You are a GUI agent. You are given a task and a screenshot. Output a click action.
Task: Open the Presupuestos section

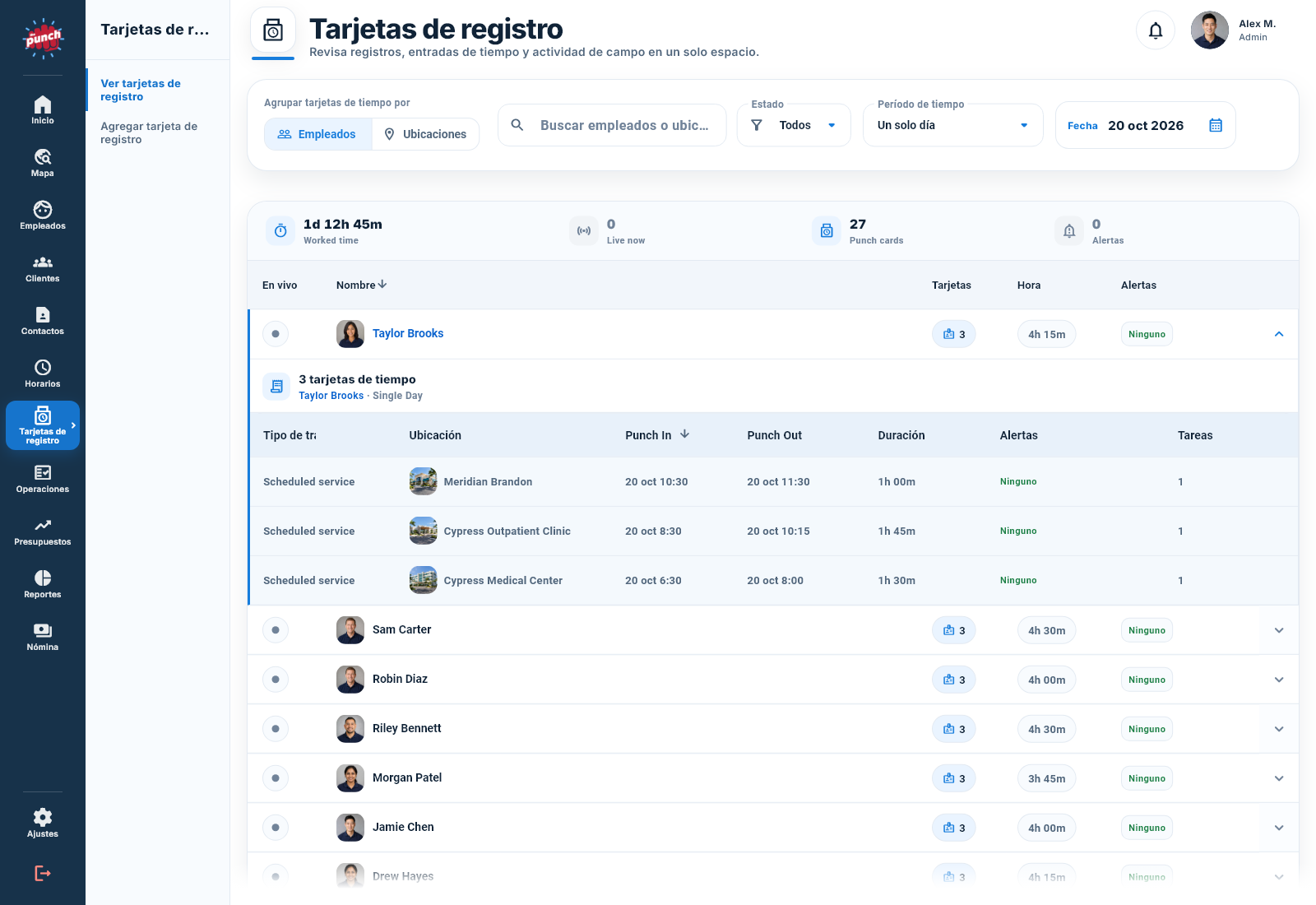click(x=43, y=531)
